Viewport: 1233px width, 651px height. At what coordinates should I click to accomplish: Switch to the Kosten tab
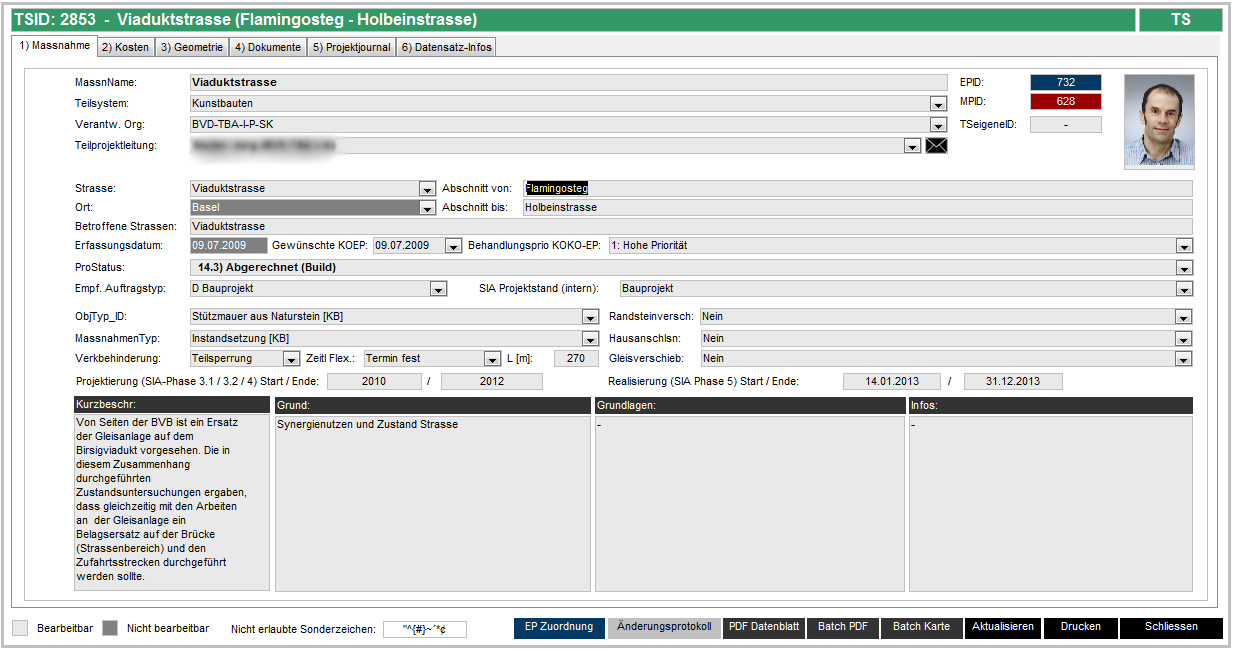click(x=125, y=47)
